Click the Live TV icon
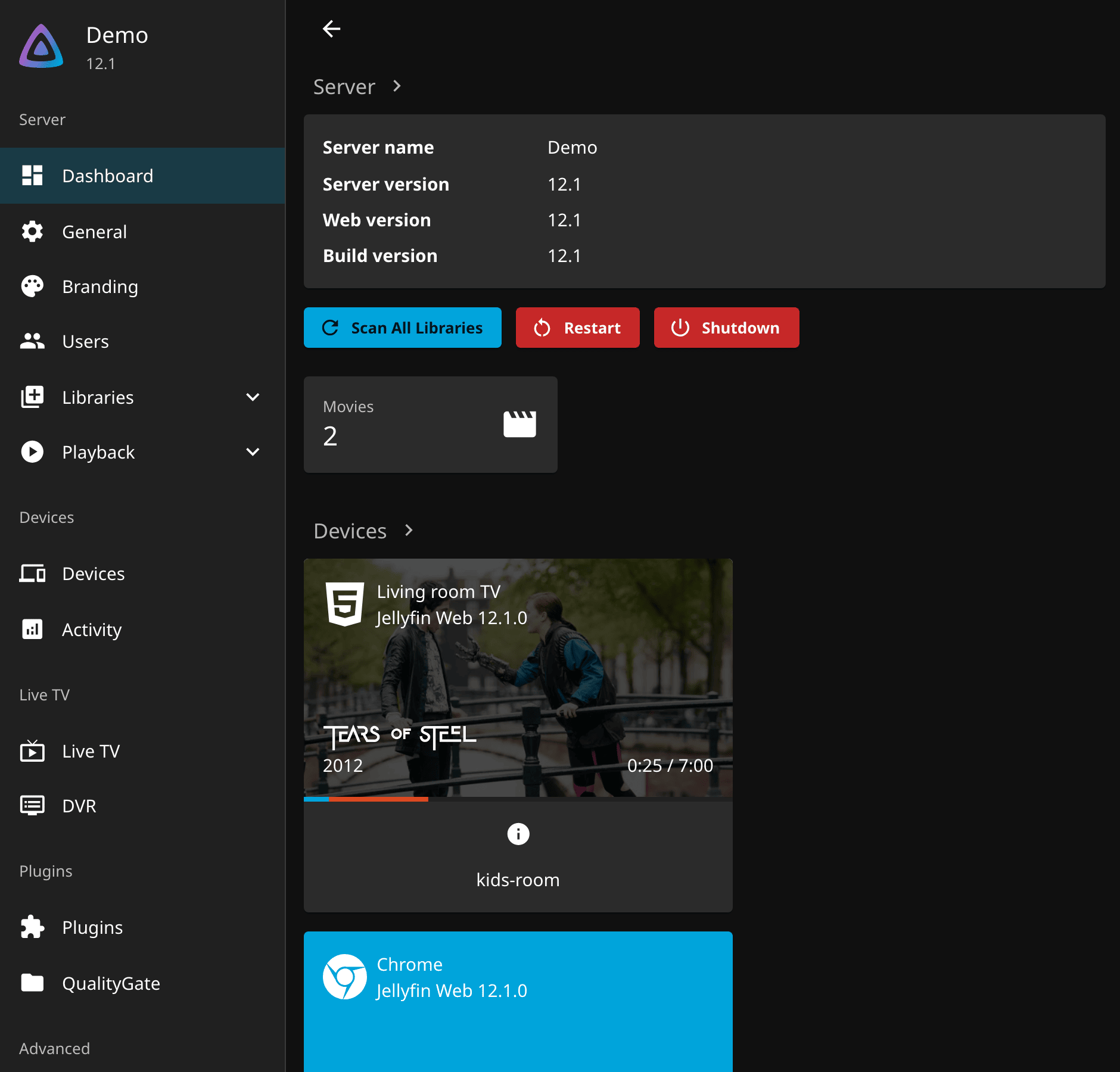The width and height of the screenshot is (1120, 1072). point(32,751)
